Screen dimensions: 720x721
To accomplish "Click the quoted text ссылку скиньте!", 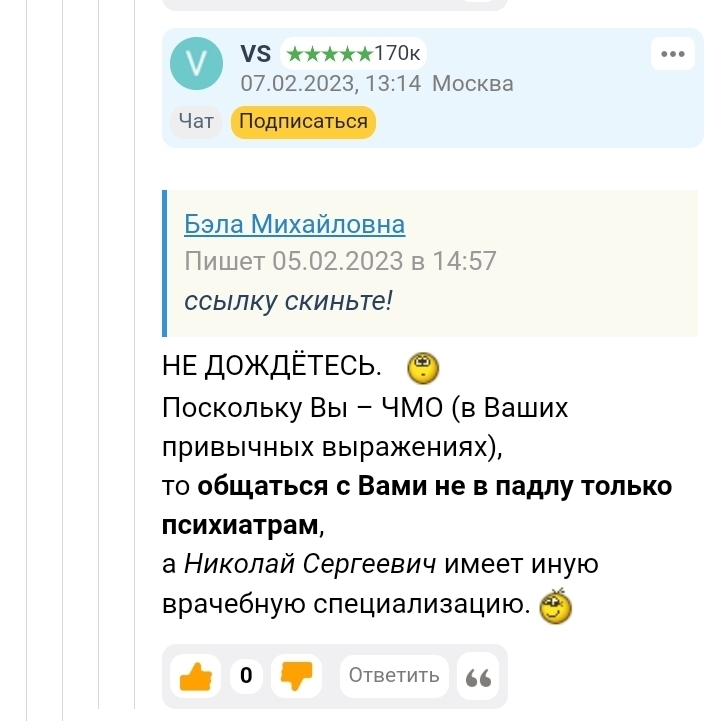I will tap(289, 300).
